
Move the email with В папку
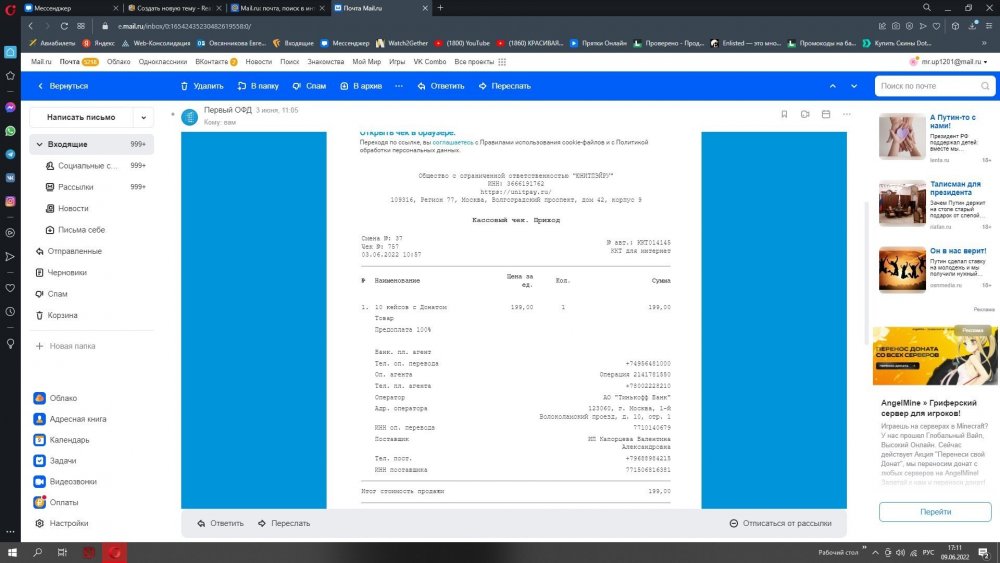[258, 86]
